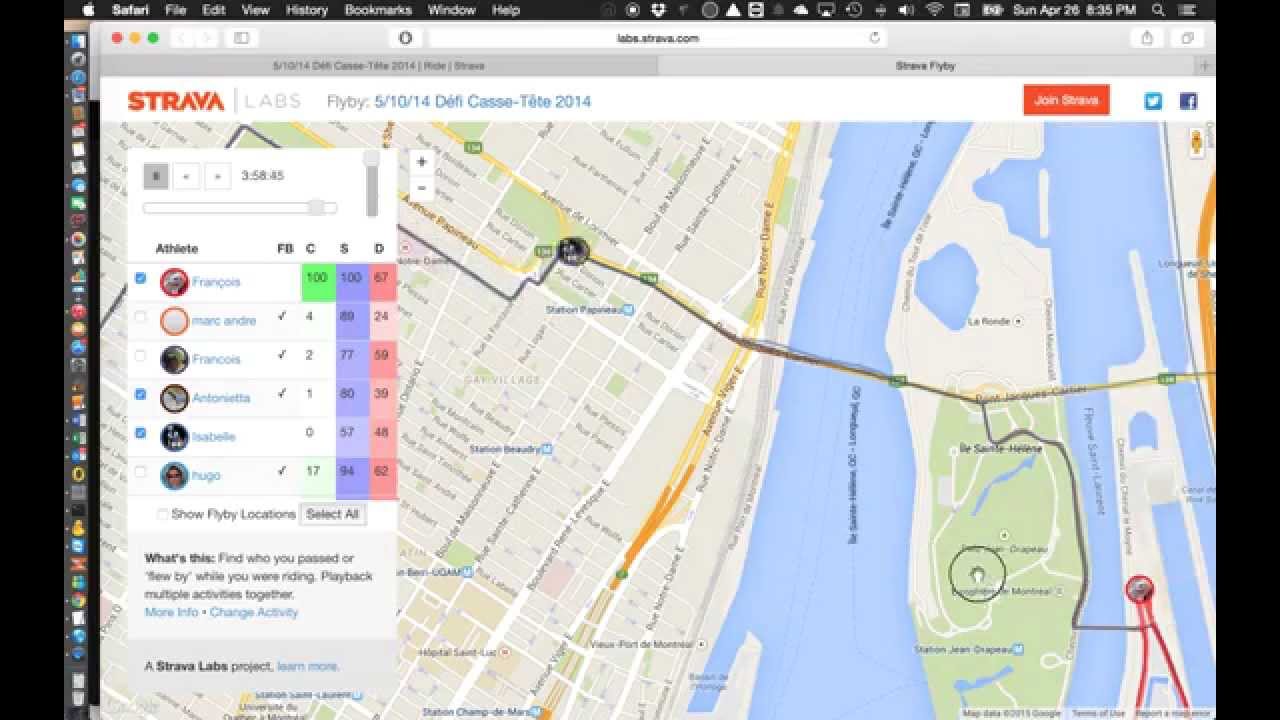The height and width of the screenshot is (720, 1280).
Task: Click the flyby timeline slider handle
Action: (x=316, y=208)
